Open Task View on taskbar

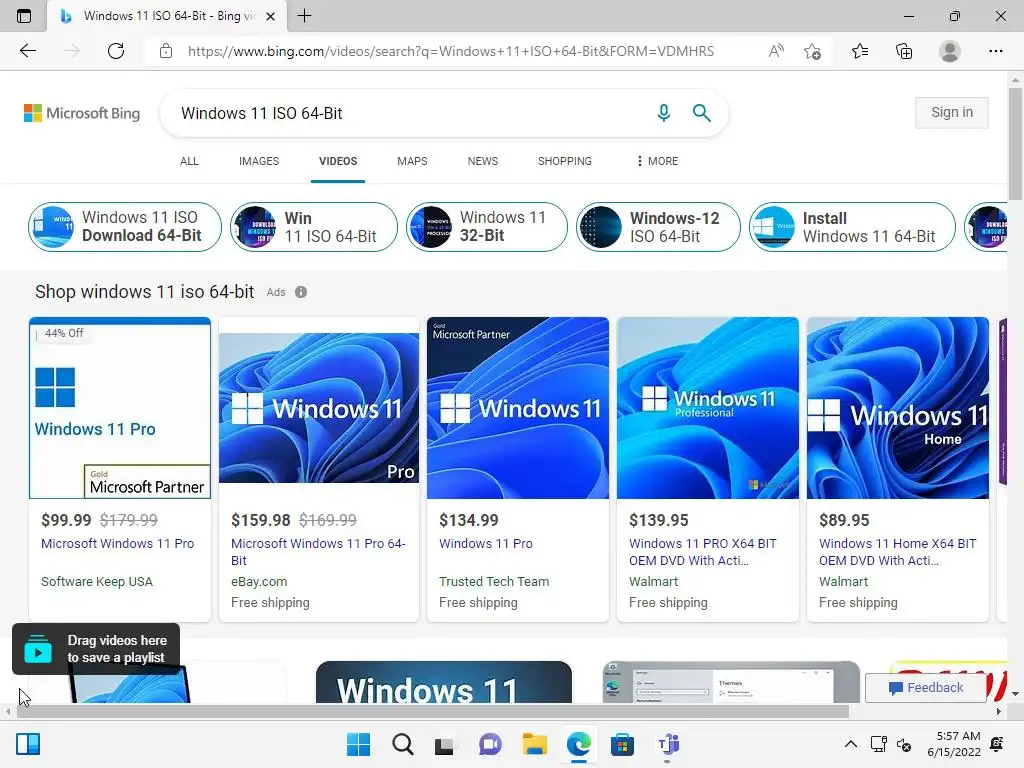[x=445, y=744]
